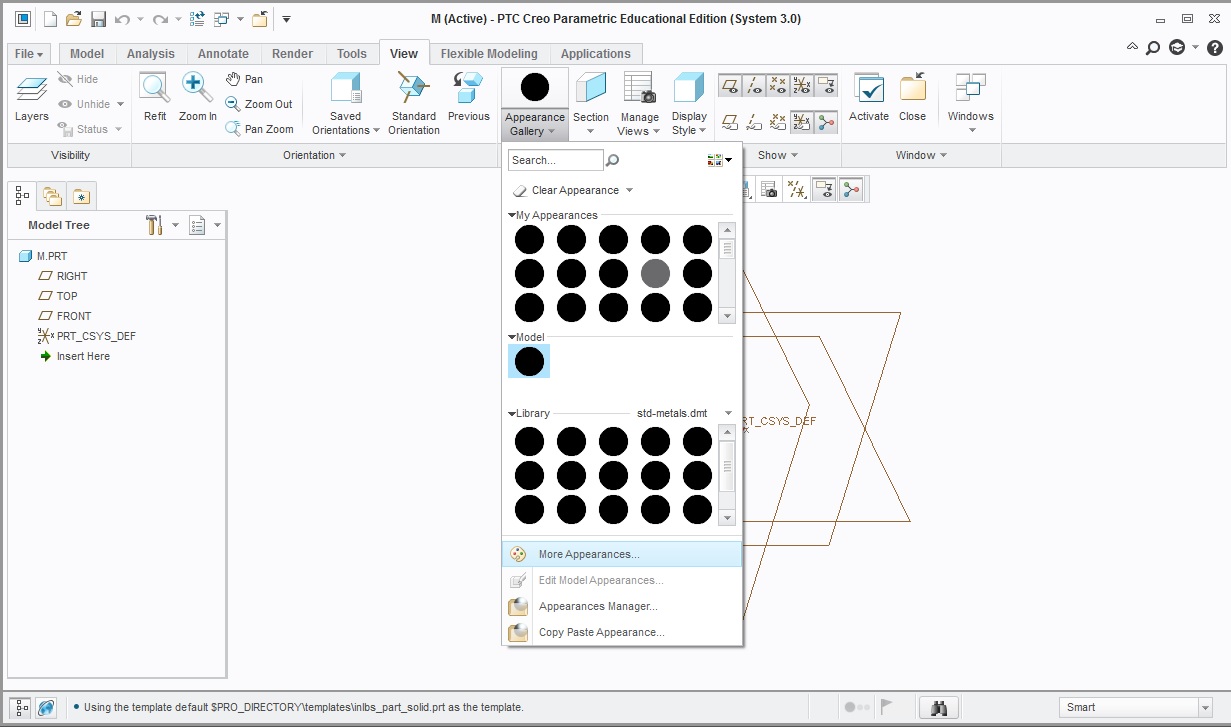Image resolution: width=1231 pixels, height=727 pixels.
Task: Choose More Appearances from the gallery menu
Action: [x=622, y=554]
